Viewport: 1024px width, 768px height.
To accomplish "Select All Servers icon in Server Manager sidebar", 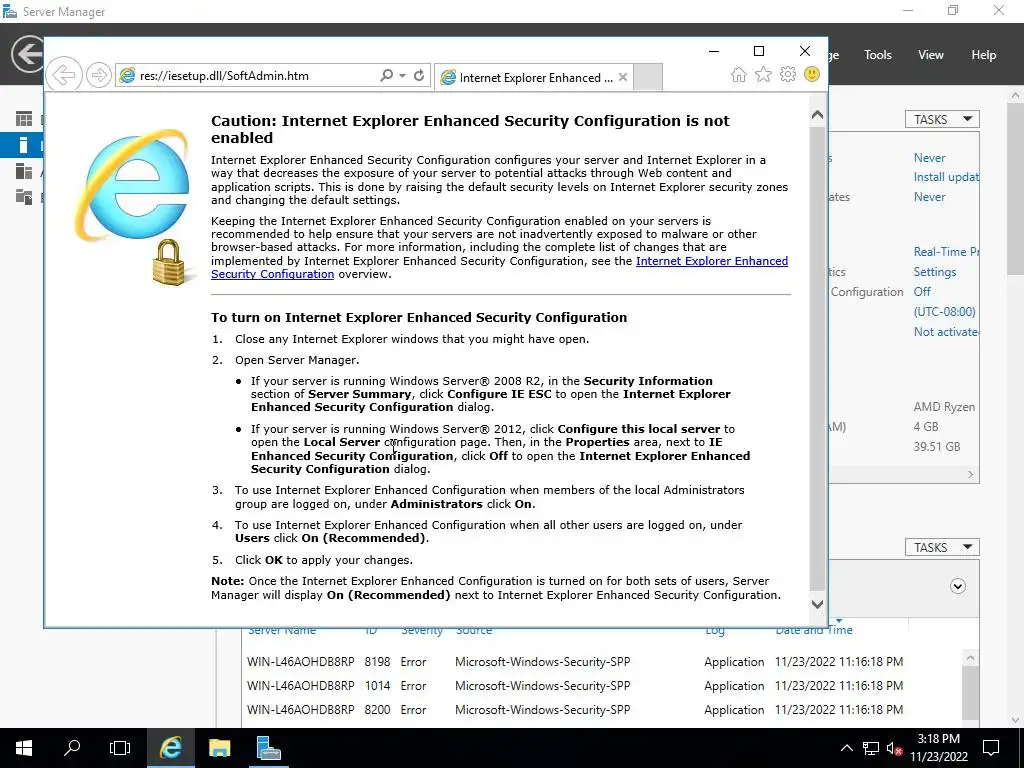I will pyautogui.click(x=24, y=171).
